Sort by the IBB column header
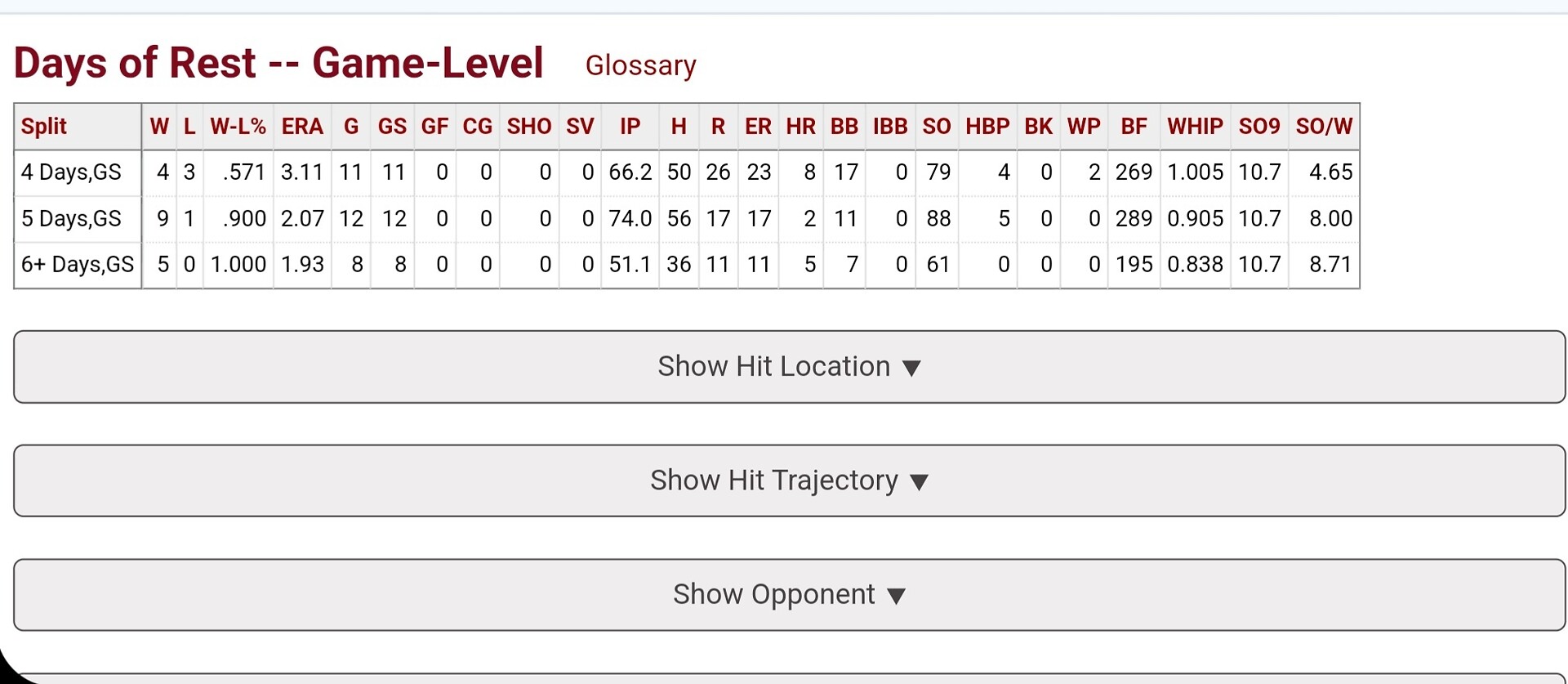 coord(889,127)
